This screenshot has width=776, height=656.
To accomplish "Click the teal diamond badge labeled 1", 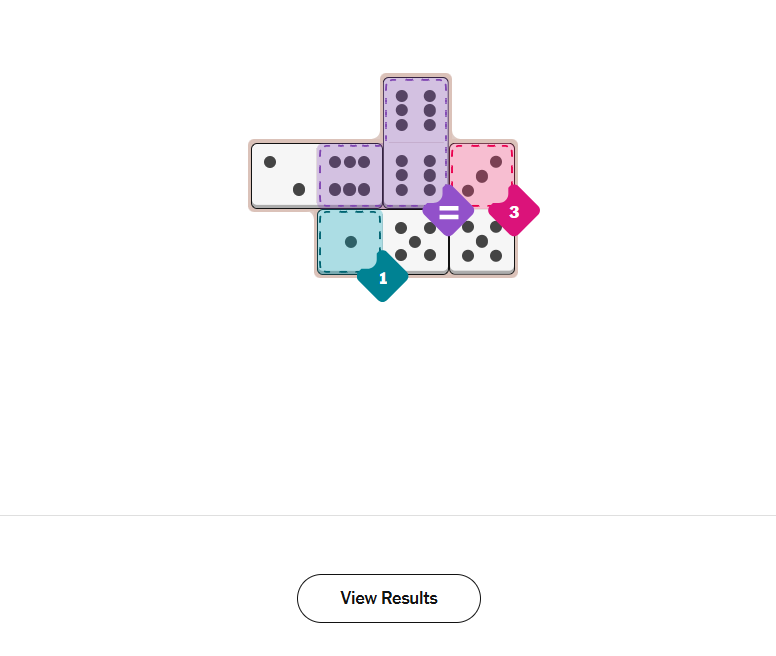I will [x=382, y=277].
